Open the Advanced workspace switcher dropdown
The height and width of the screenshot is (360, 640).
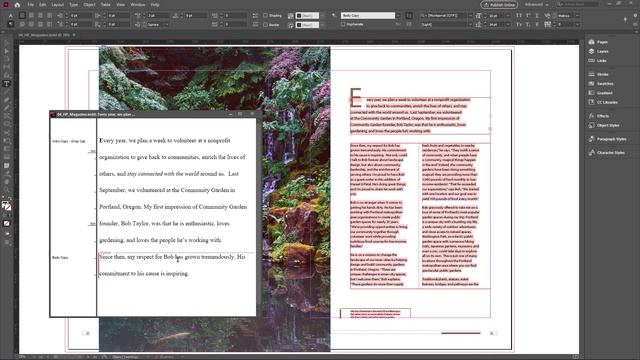[x=536, y=4]
